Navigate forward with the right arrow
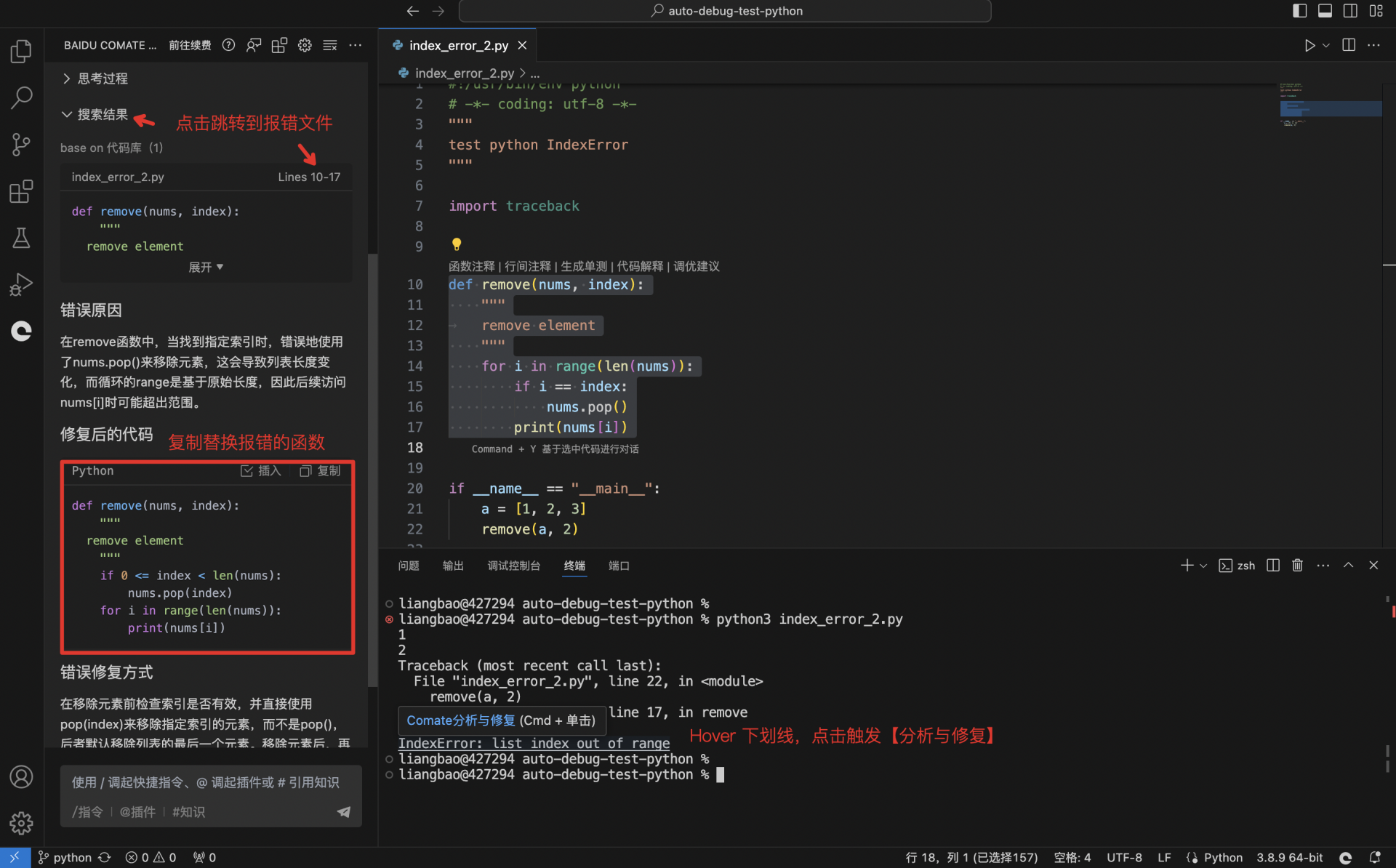Screen dimensions: 1396x868 tap(438, 11)
